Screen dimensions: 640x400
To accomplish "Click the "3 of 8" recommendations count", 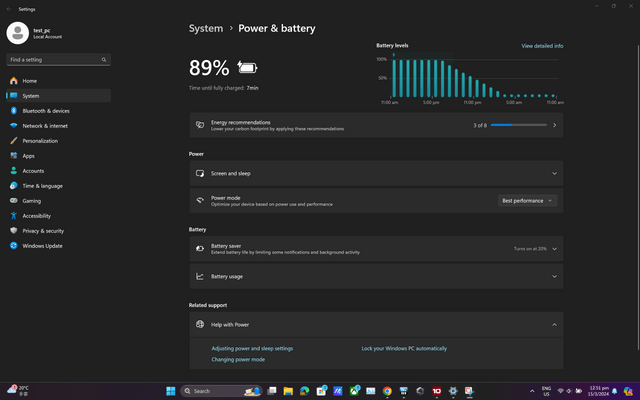I will tap(480, 125).
